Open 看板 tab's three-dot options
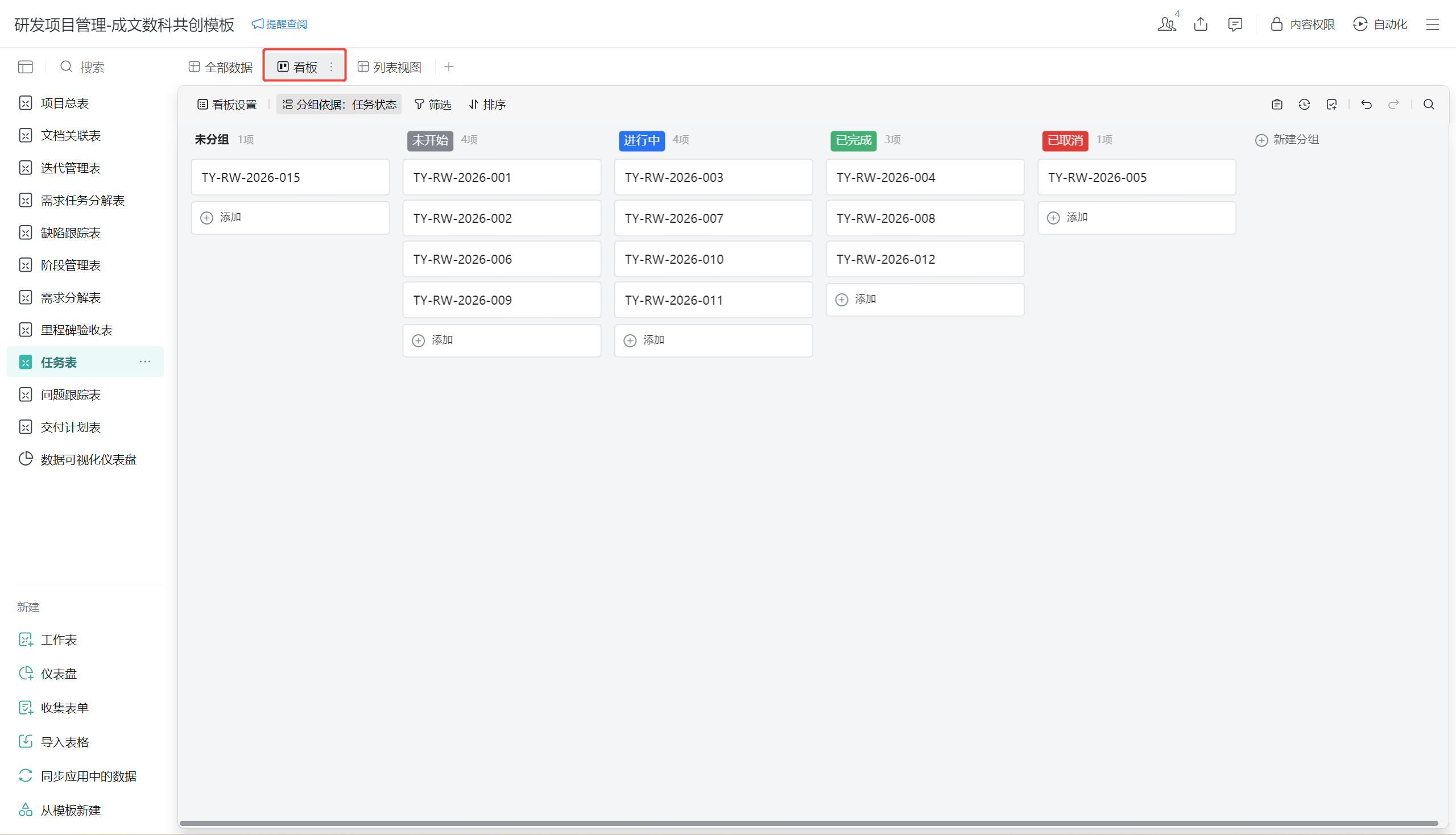 tap(331, 67)
